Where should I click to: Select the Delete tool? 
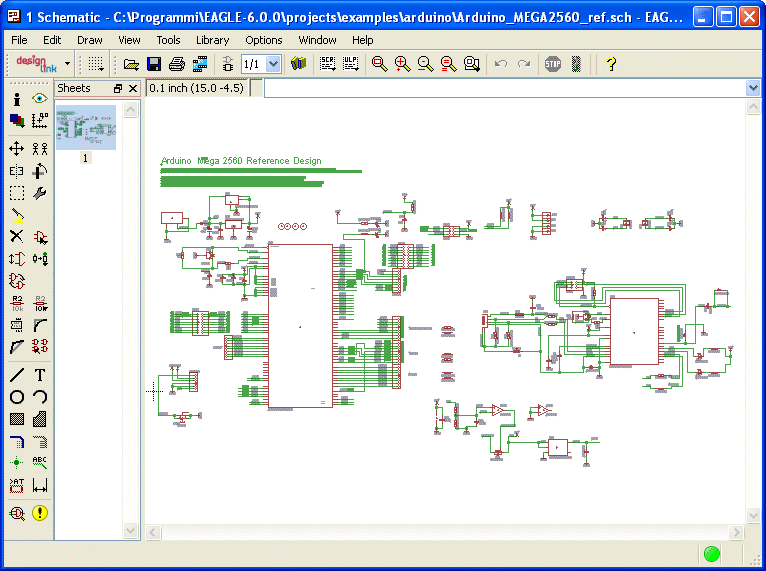17,237
